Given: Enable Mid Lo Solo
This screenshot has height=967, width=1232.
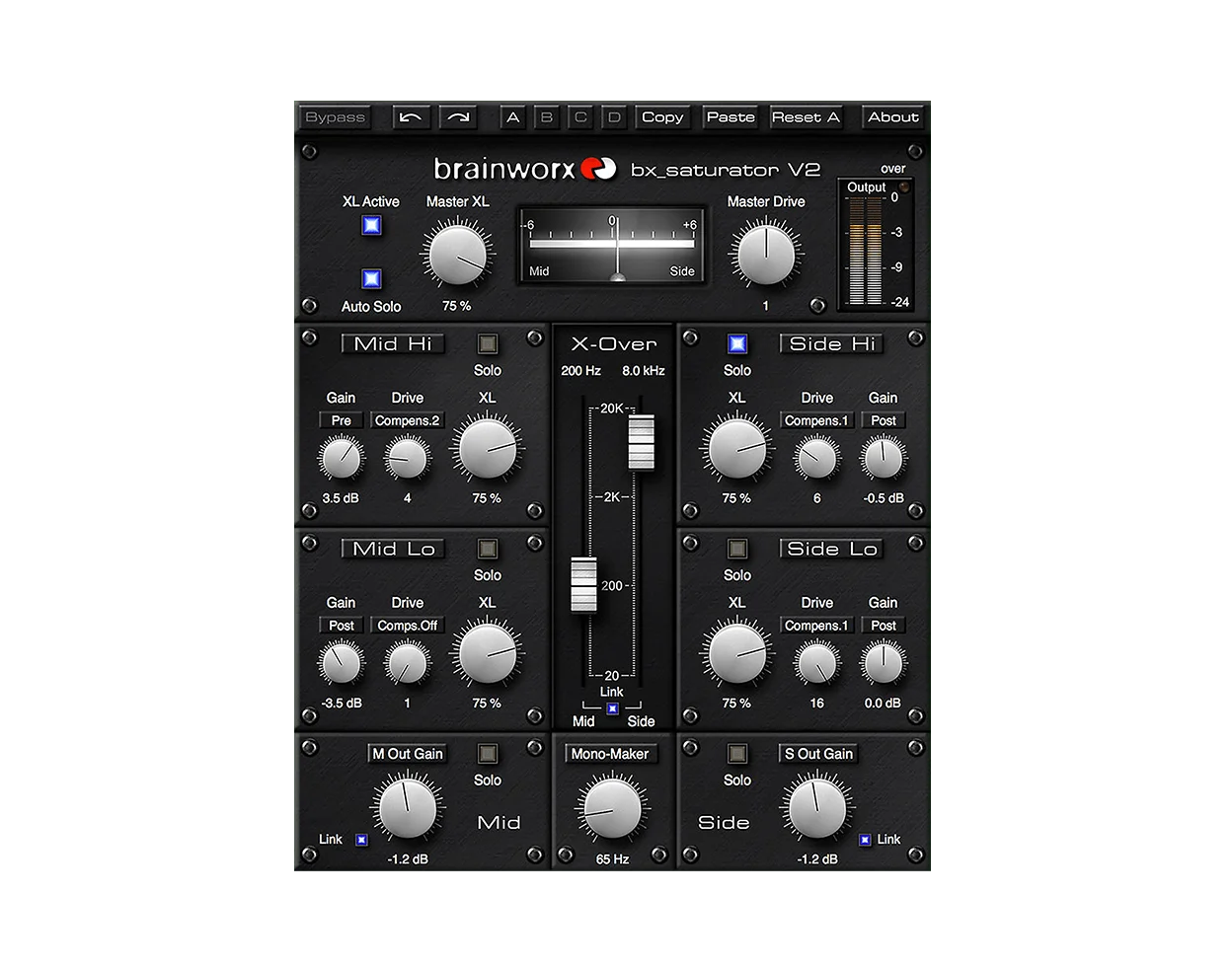Looking at the screenshot, I should (x=488, y=549).
